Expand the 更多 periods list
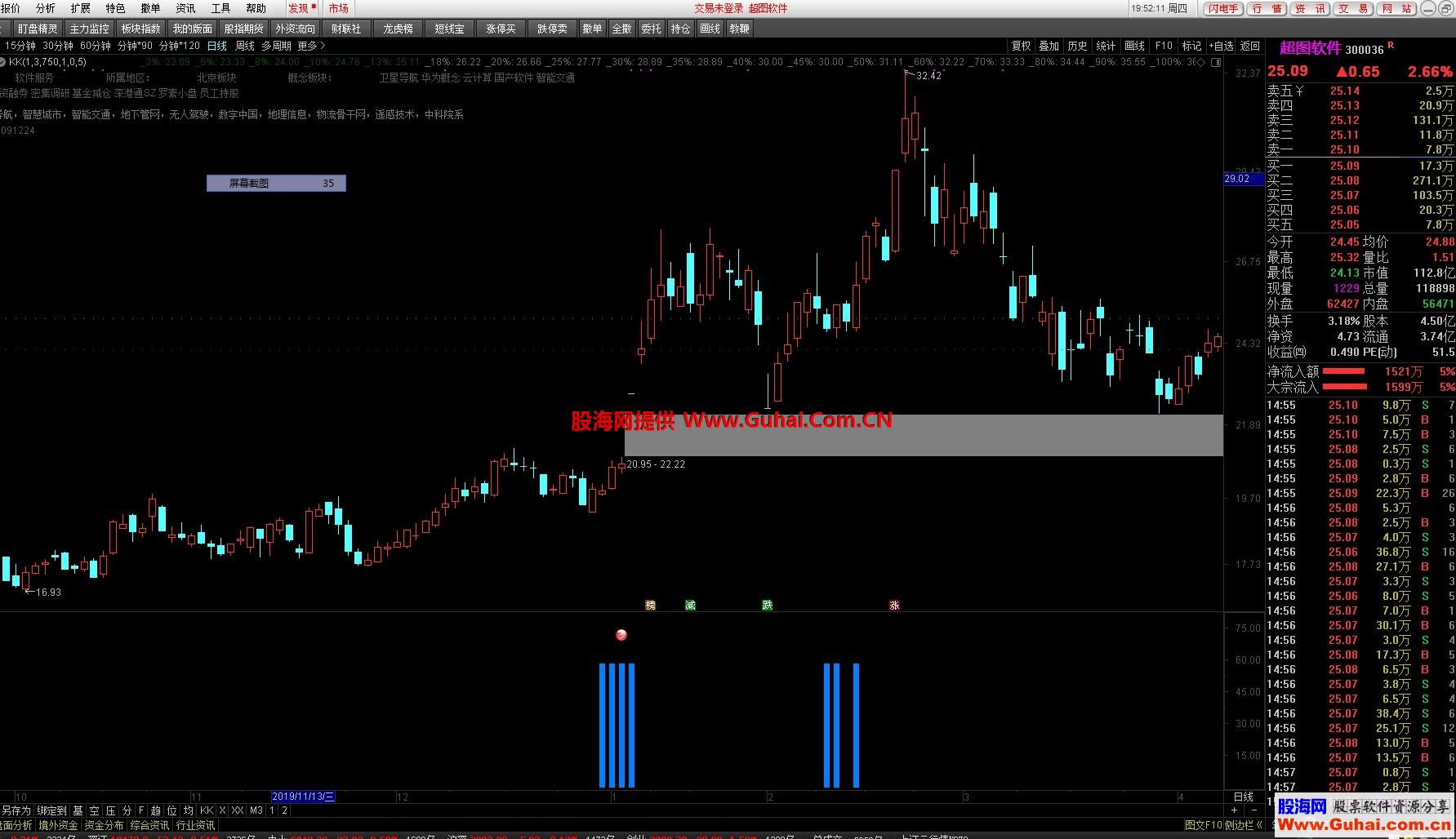 (x=312, y=46)
